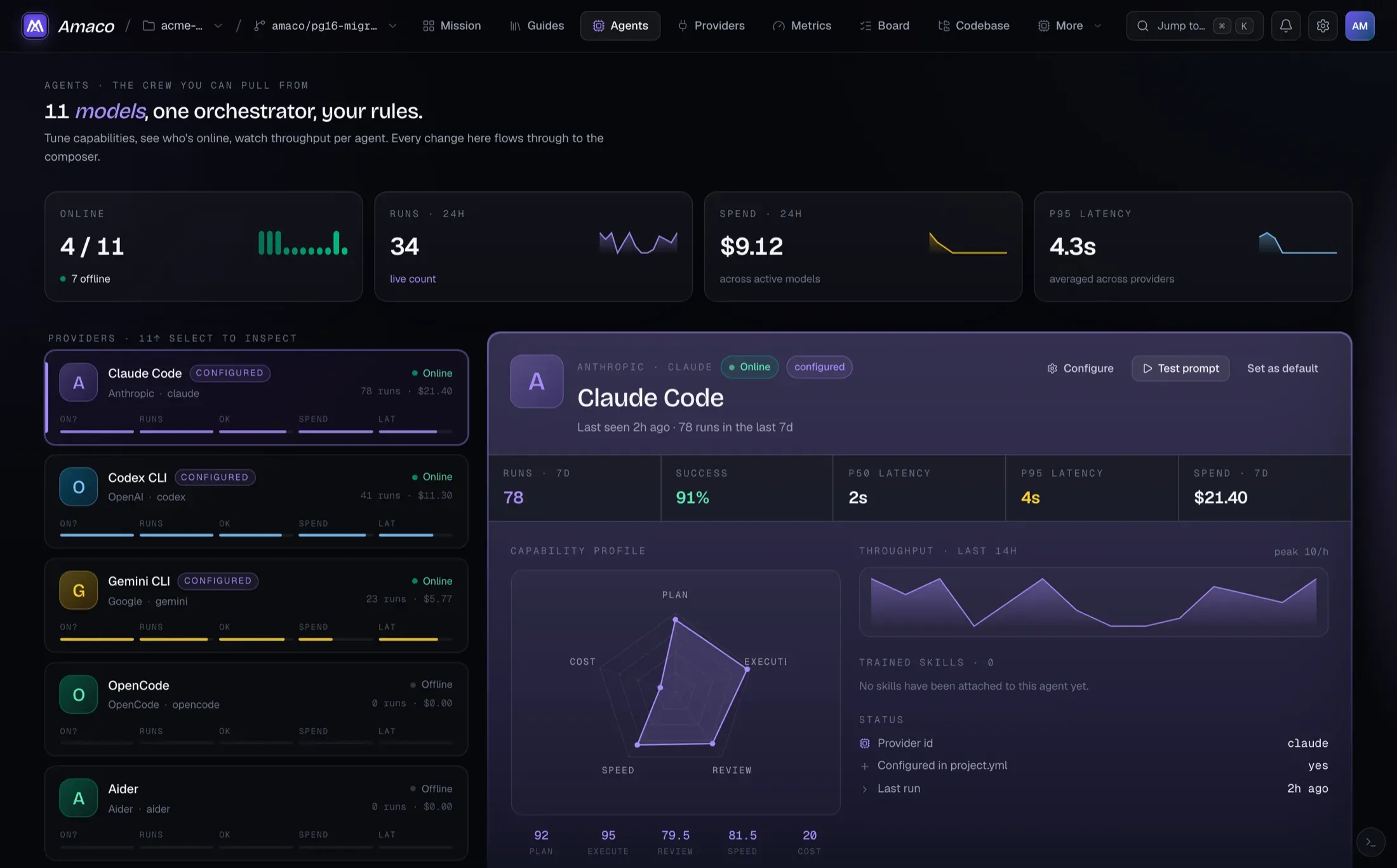Image resolution: width=1397 pixels, height=868 pixels.
Task: Open the terminal icon button at bottom right
Action: click(1370, 843)
